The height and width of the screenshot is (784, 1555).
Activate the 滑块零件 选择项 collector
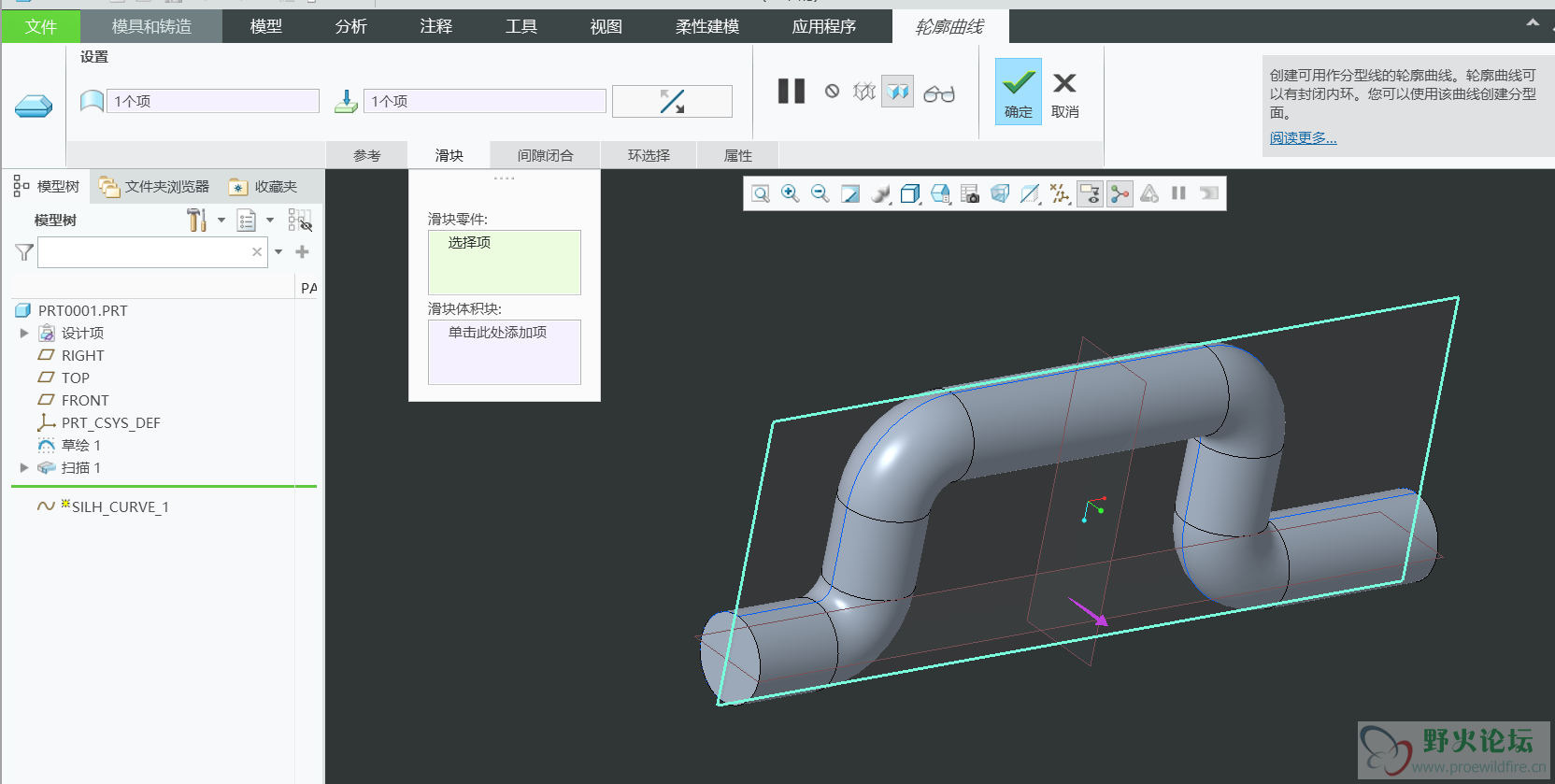coord(505,263)
